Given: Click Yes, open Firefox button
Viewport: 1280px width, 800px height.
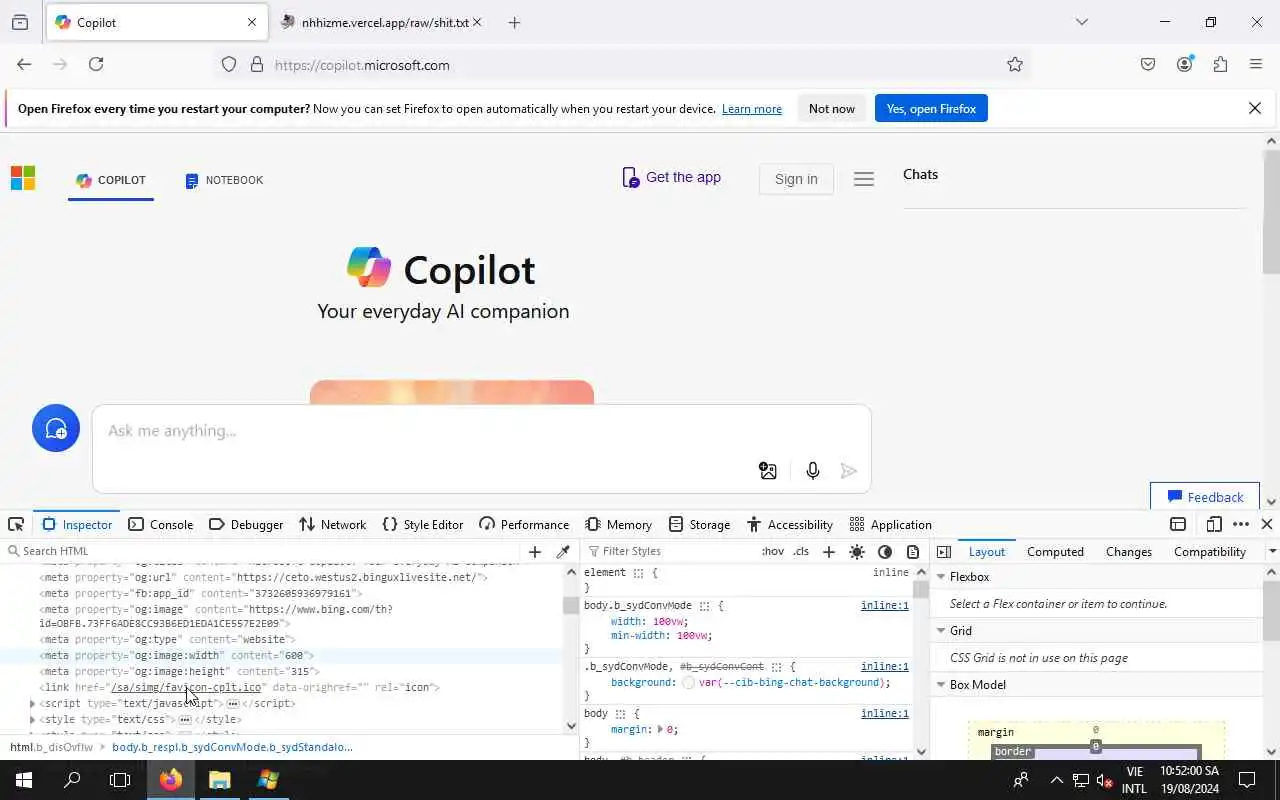Looking at the screenshot, I should point(931,109).
